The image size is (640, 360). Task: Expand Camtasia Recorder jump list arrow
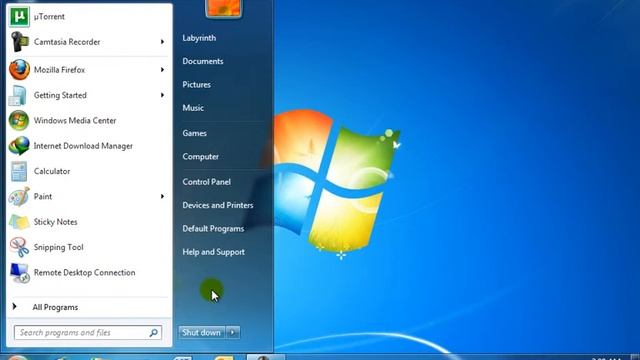coord(162,42)
